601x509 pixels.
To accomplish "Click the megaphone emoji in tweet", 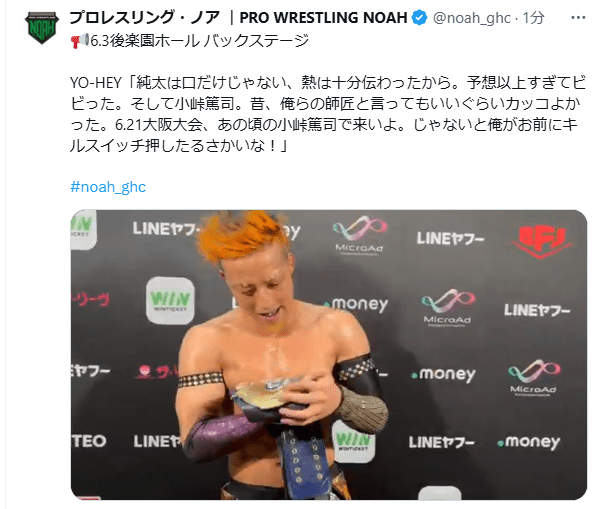I will coord(80,41).
